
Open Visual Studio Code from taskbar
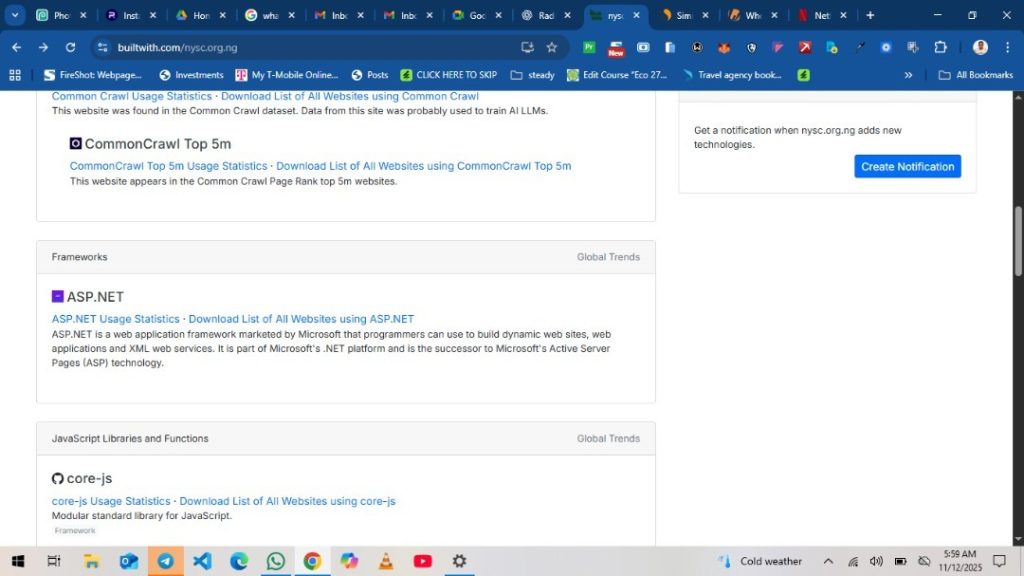pos(202,561)
